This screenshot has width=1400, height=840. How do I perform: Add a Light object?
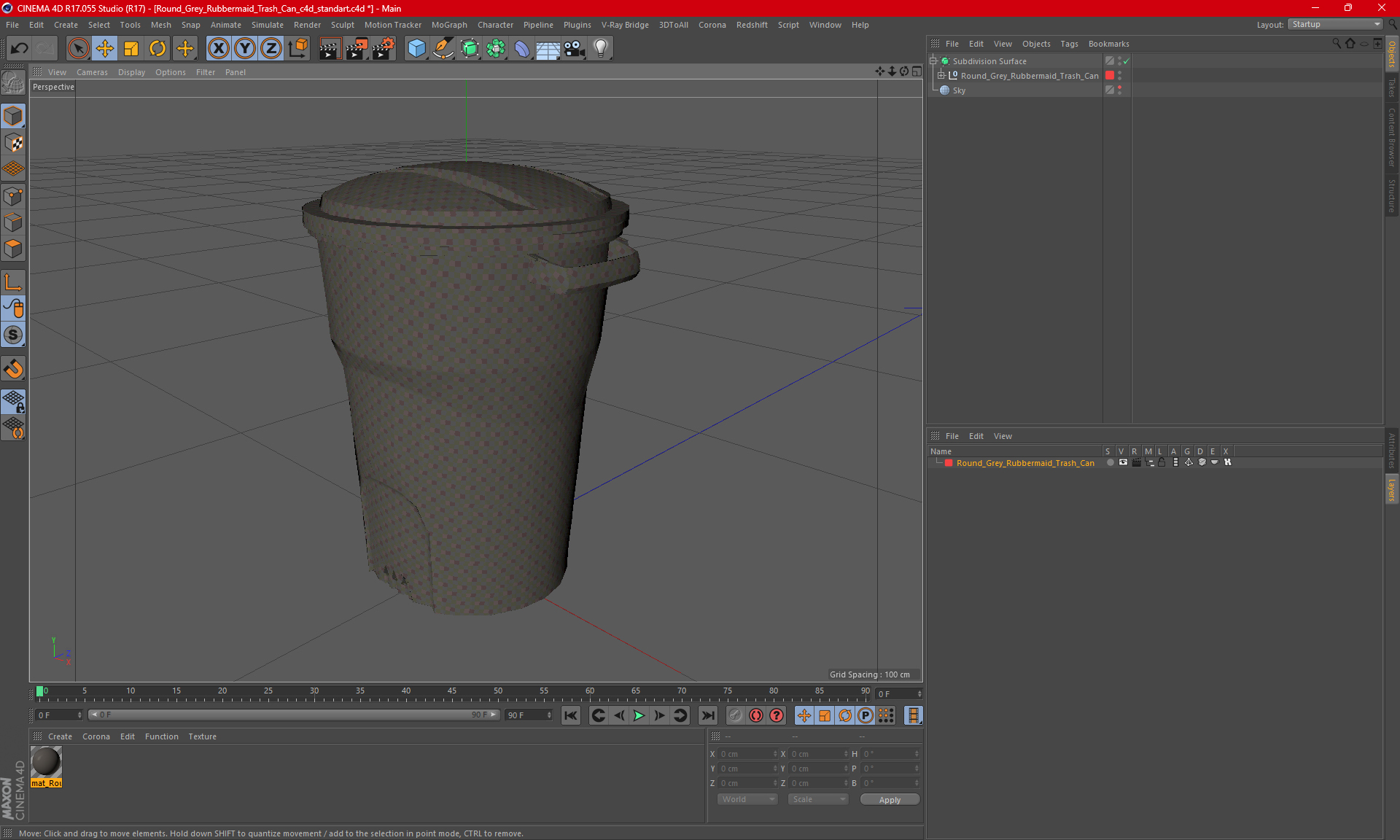601,49
